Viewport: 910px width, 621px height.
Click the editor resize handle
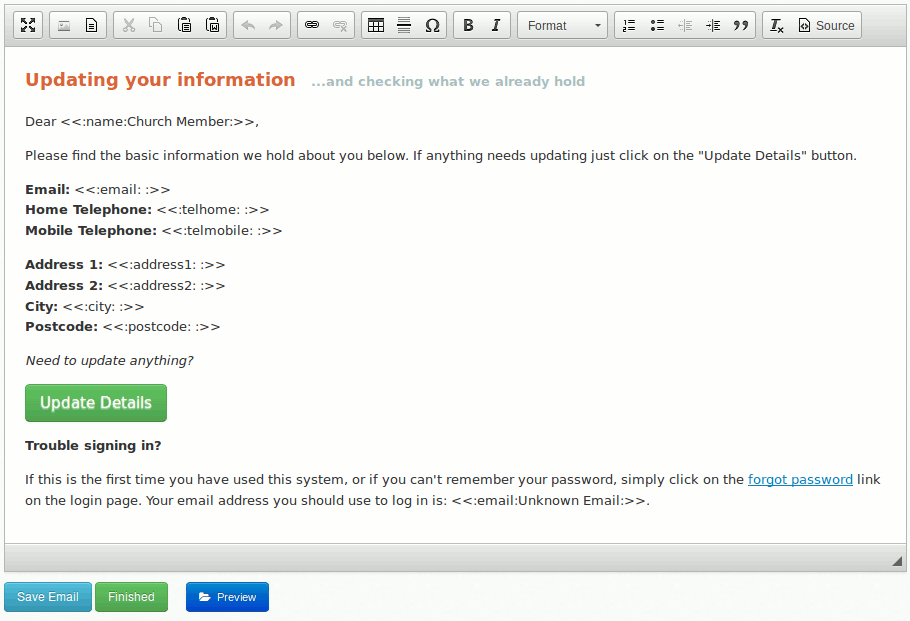[x=896, y=561]
